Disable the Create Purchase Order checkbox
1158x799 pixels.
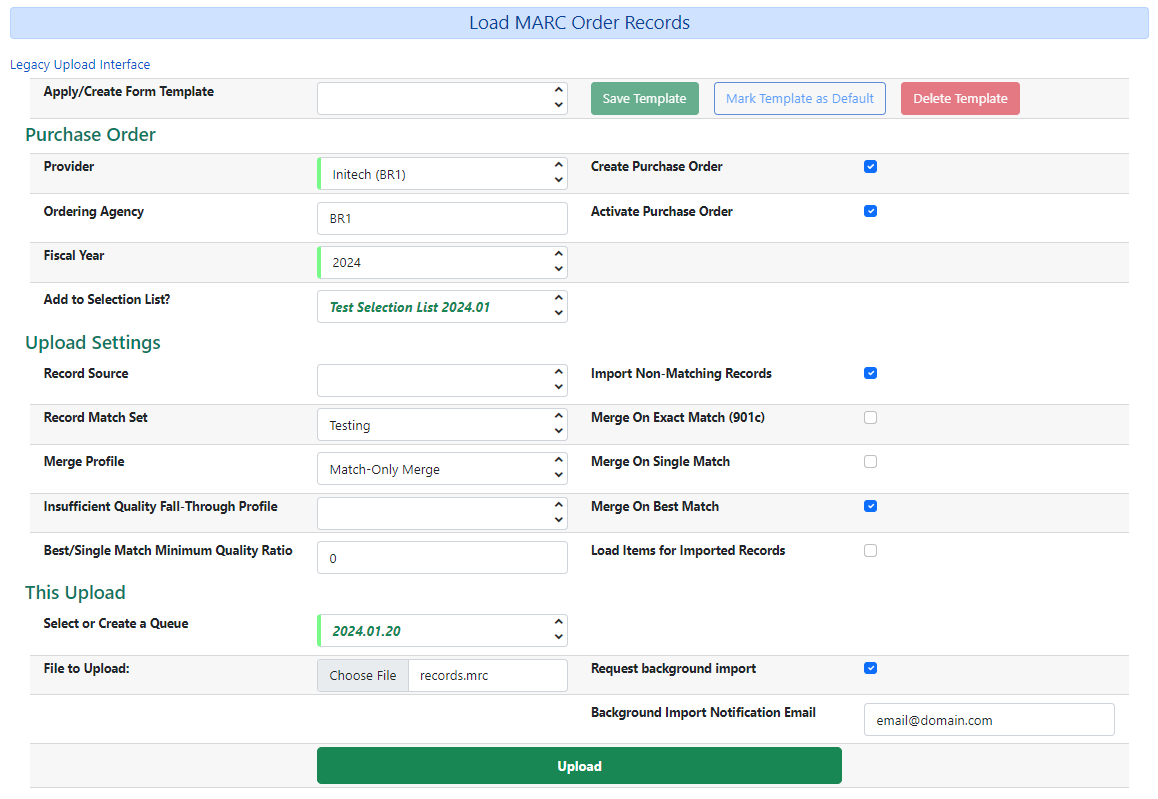point(870,167)
